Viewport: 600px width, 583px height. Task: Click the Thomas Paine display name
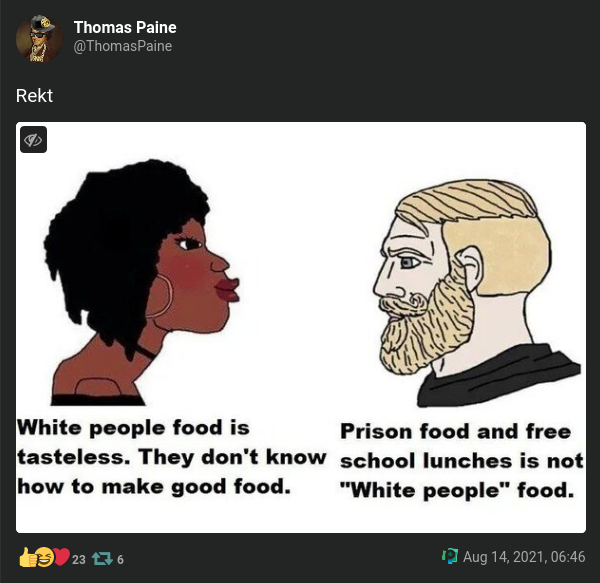pyautogui.click(x=125, y=28)
